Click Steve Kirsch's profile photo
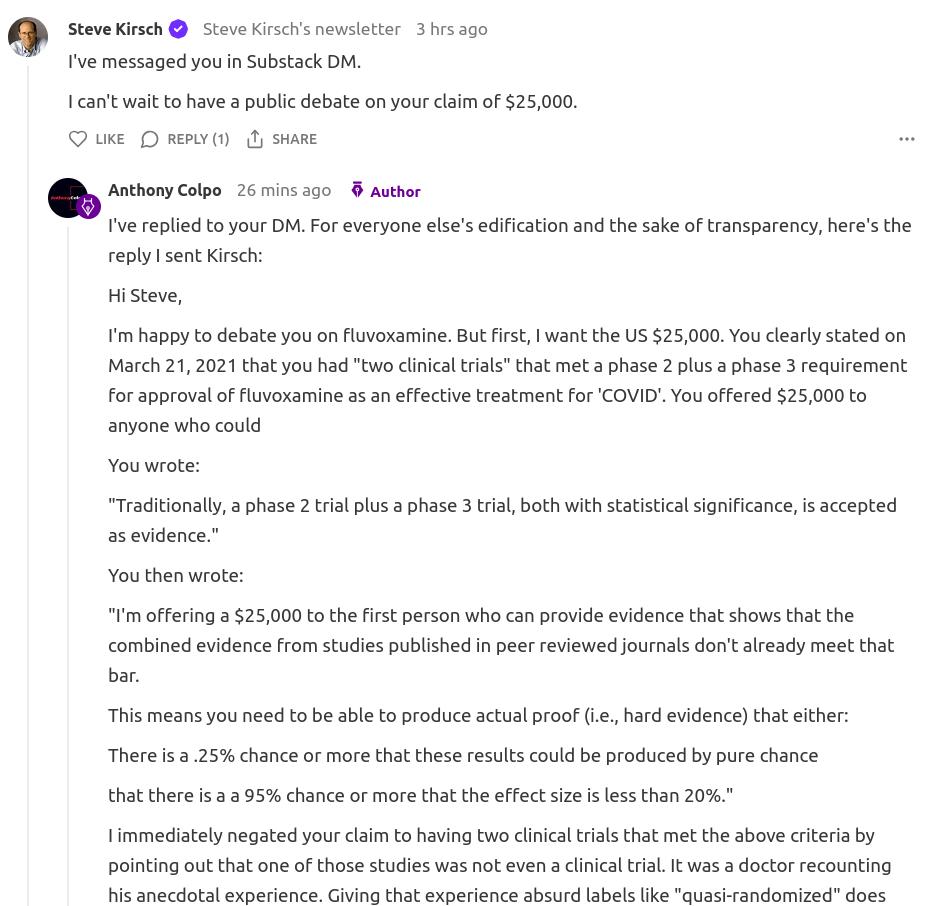 point(28,37)
